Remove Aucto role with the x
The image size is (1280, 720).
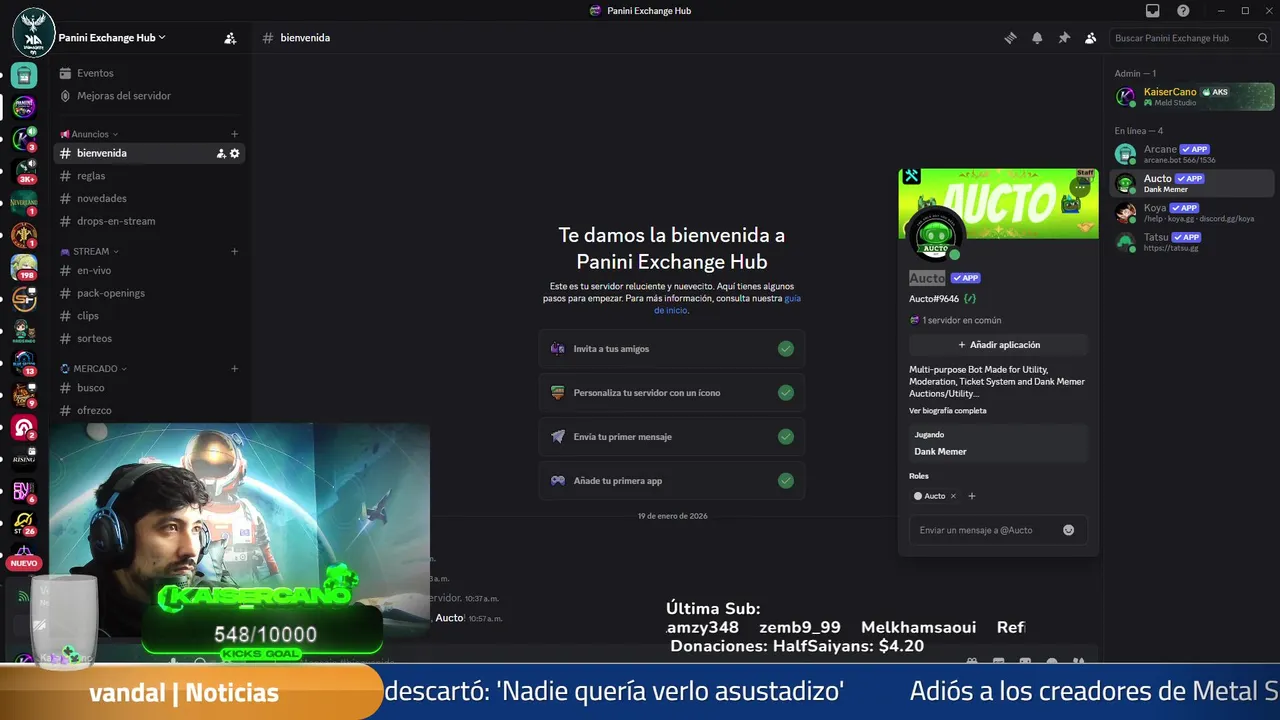click(x=953, y=496)
